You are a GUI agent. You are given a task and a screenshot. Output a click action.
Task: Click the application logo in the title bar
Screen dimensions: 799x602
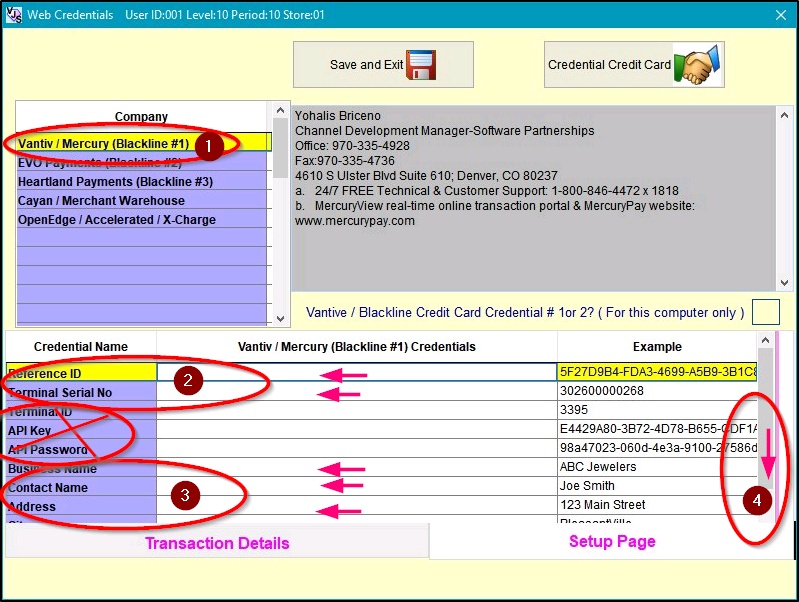(x=14, y=14)
